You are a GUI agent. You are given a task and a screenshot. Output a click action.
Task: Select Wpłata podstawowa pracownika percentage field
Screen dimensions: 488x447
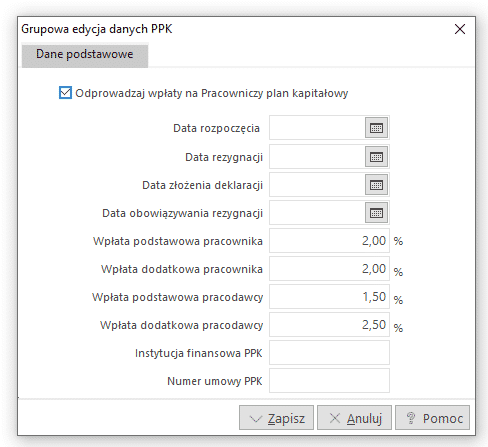click(329, 241)
